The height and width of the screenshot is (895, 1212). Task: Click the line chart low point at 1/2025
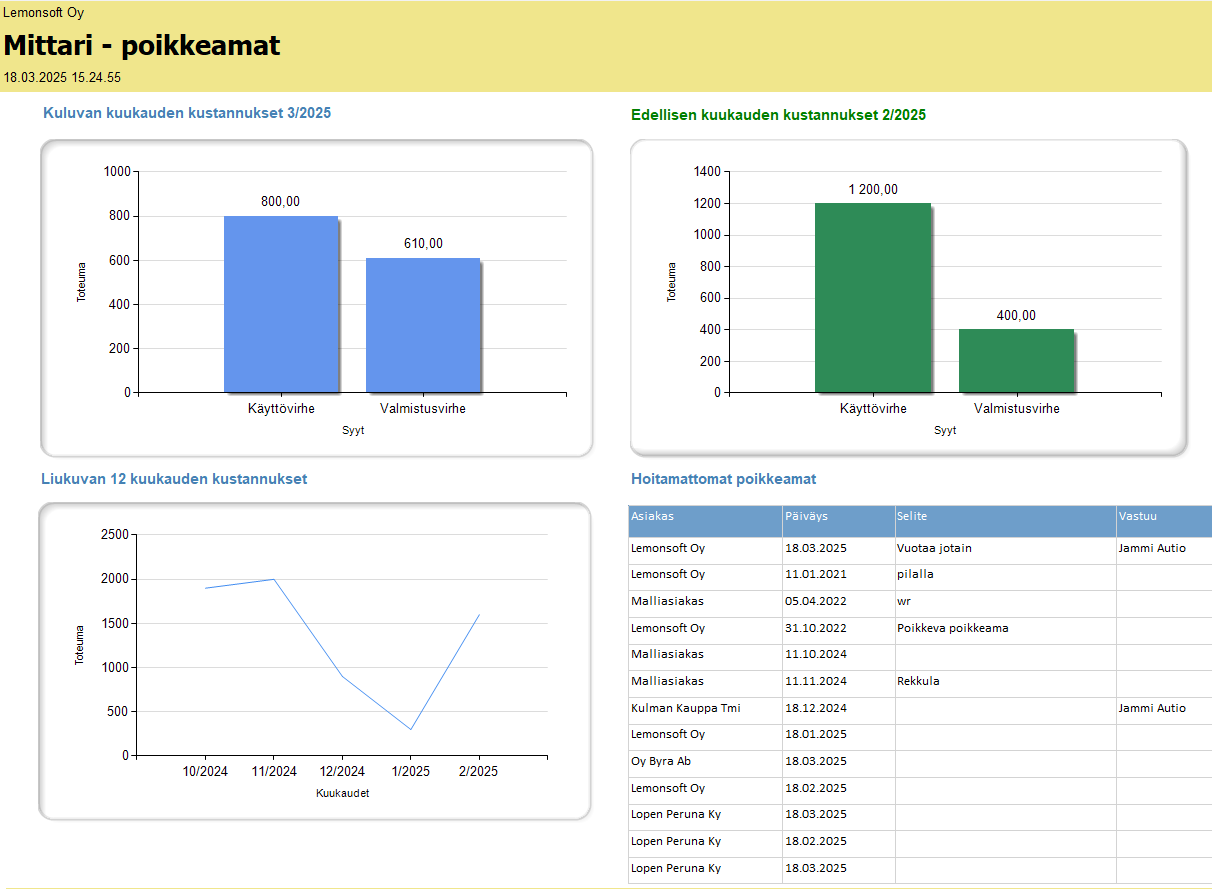[x=410, y=729]
